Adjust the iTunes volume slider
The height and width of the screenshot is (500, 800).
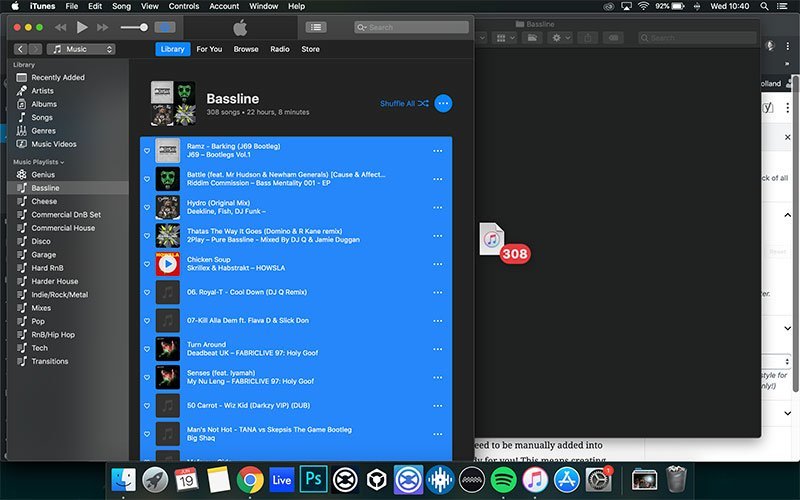click(x=134, y=27)
